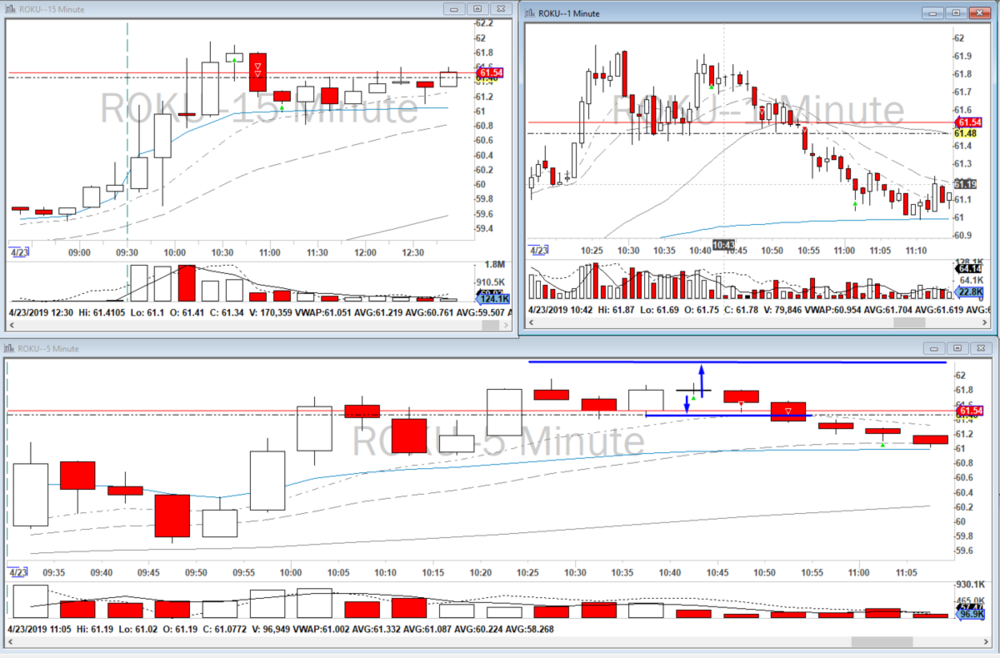This screenshot has height=658, width=1000.
Task: Select the red 61.54 price label on 15-minute chart
Action: [x=490, y=74]
